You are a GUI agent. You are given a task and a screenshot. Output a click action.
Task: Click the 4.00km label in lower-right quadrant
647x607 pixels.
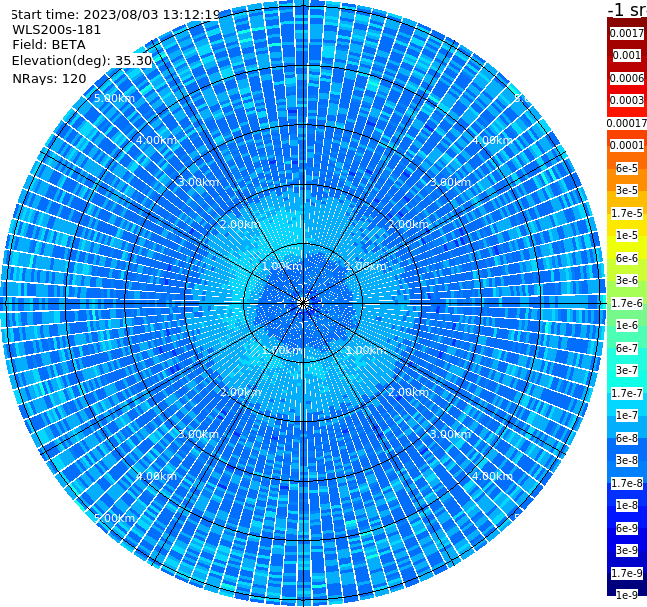492,476
